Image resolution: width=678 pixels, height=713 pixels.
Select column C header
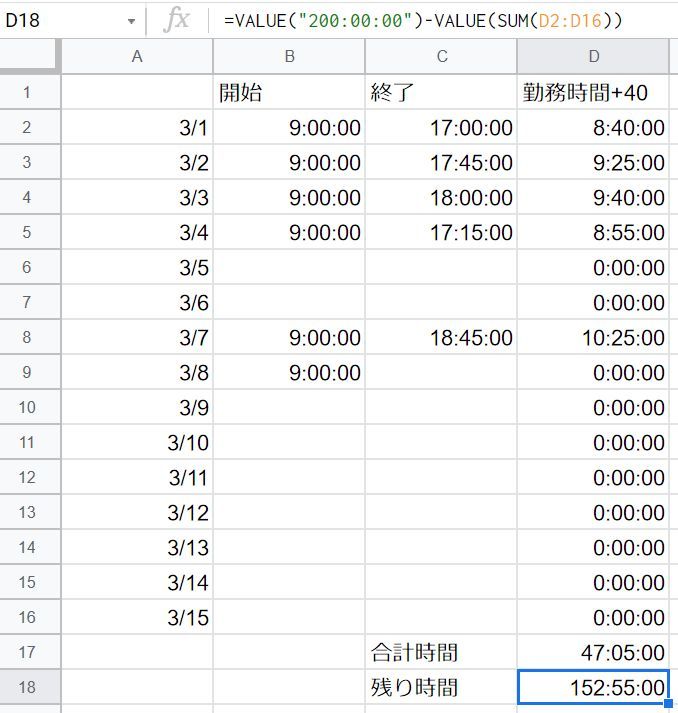[441, 57]
